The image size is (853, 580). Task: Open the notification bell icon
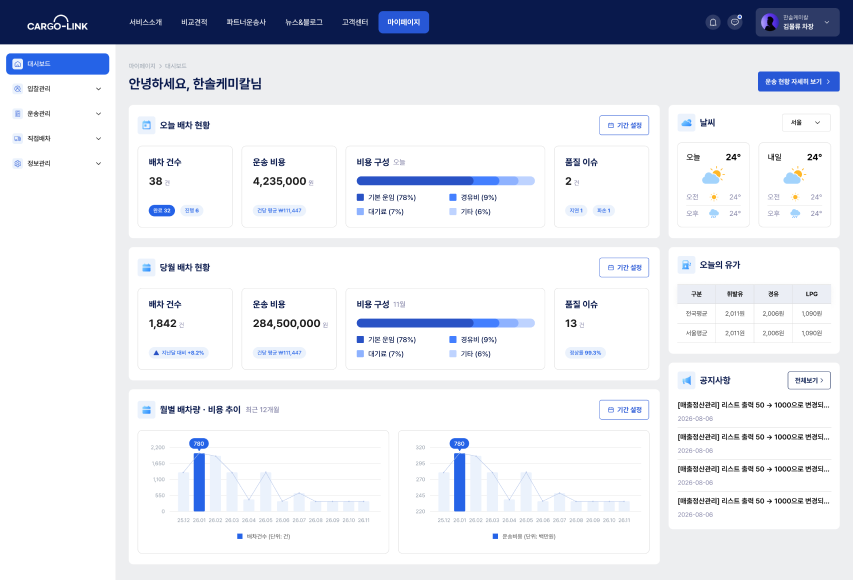pos(713,22)
